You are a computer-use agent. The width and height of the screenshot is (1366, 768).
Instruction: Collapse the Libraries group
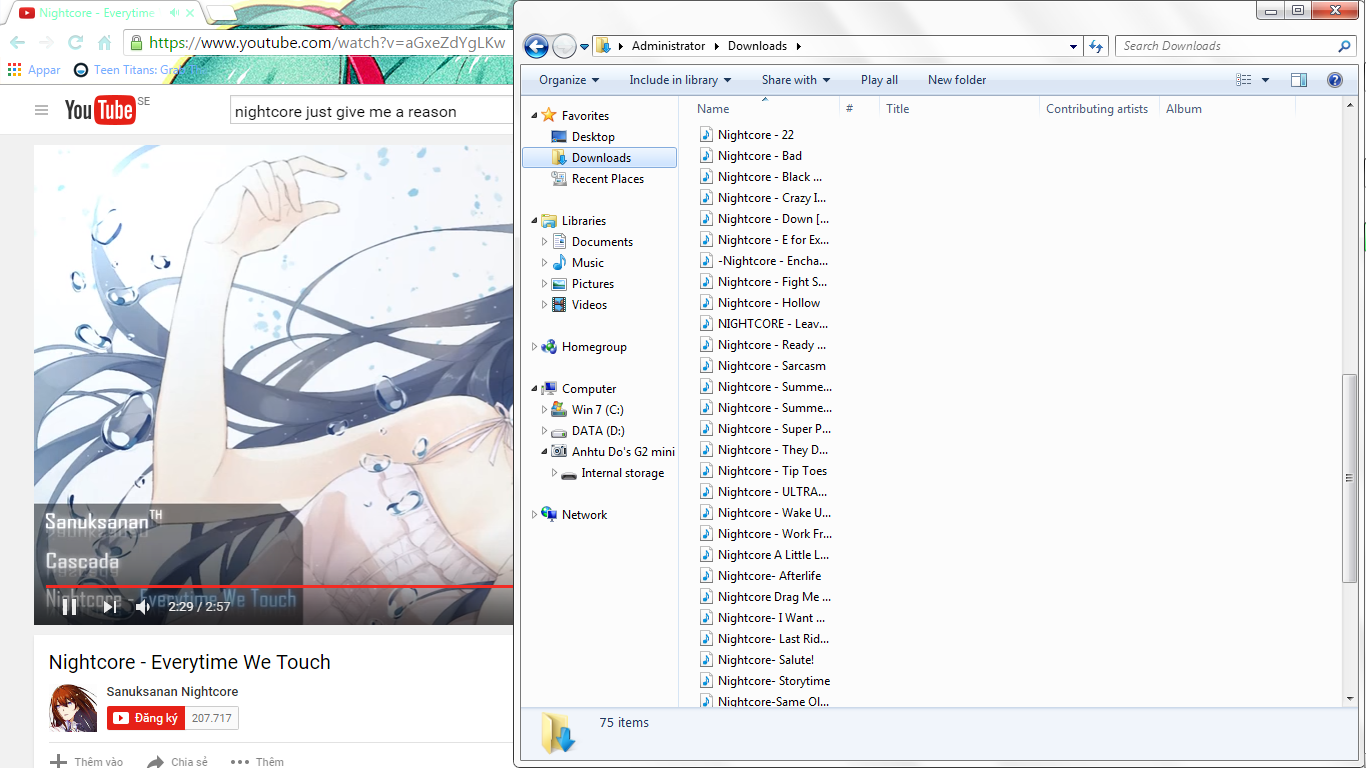(534, 221)
